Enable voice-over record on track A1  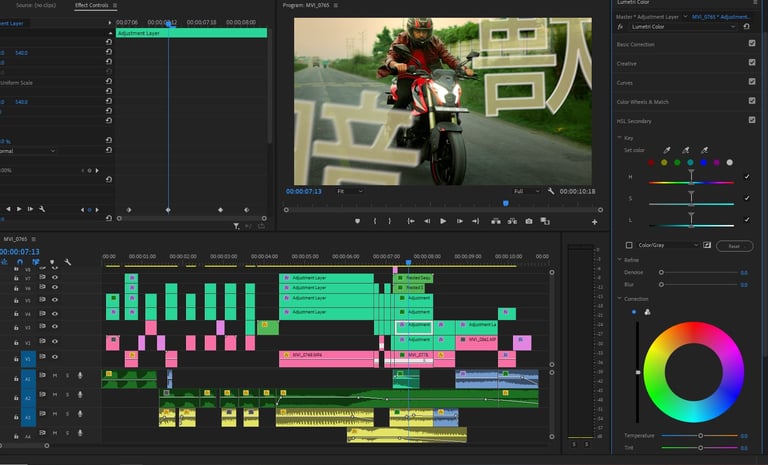click(80, 375)
